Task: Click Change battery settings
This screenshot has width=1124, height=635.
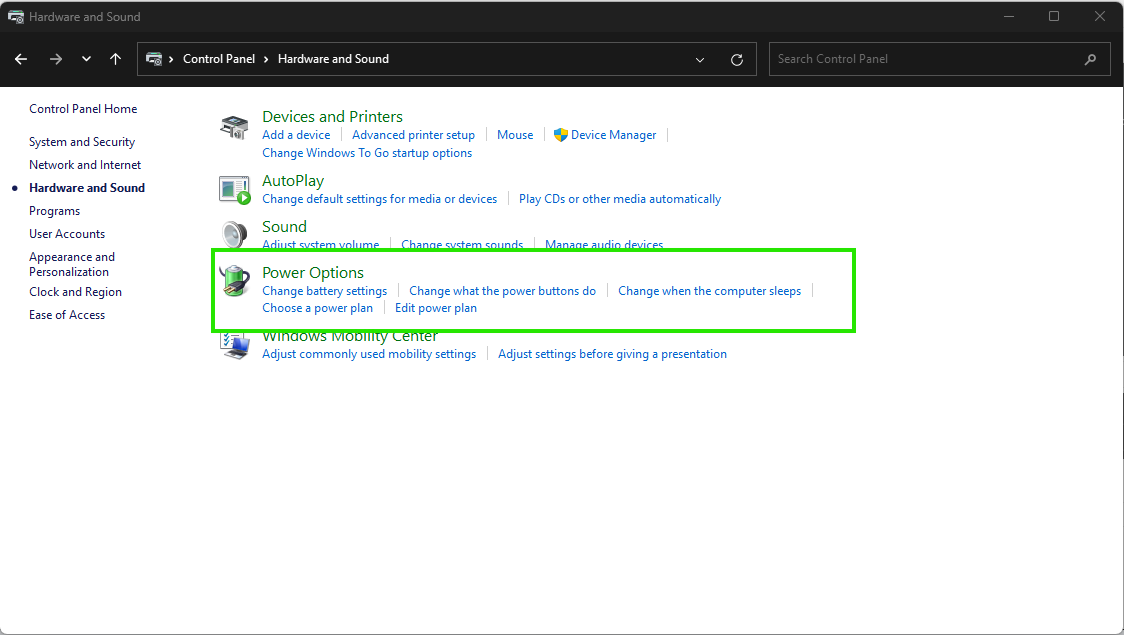Action: pos(324,291)
